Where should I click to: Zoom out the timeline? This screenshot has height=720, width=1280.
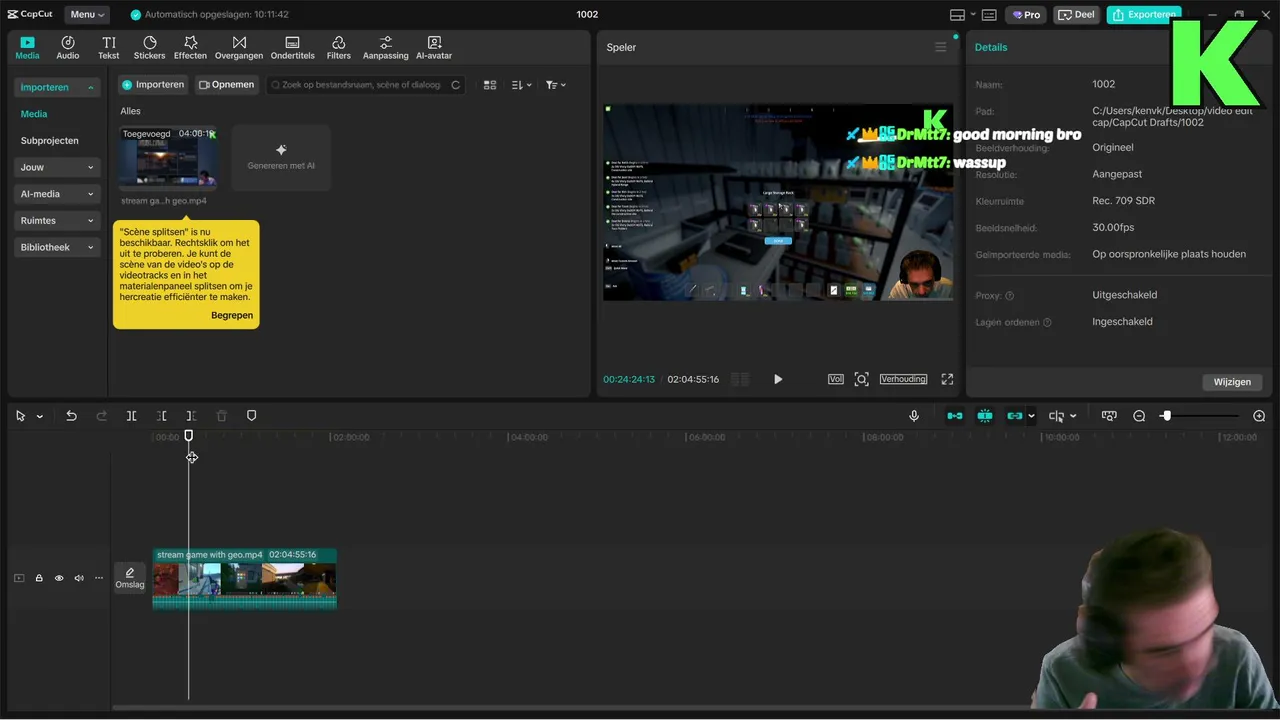click(1139, 416)
